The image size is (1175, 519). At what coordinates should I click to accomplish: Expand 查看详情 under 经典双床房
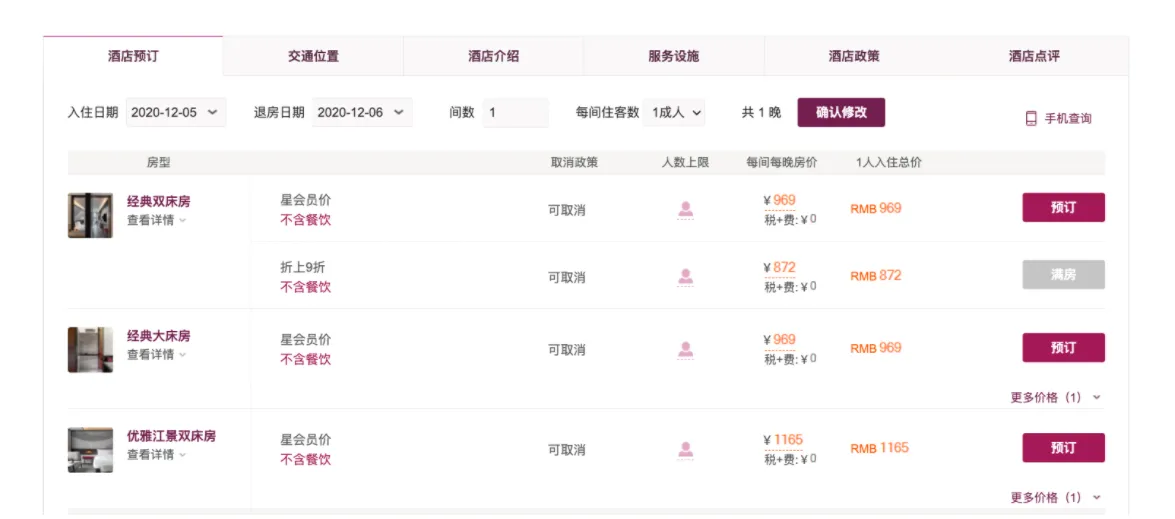pyautogui.click(x=156, y=220)
